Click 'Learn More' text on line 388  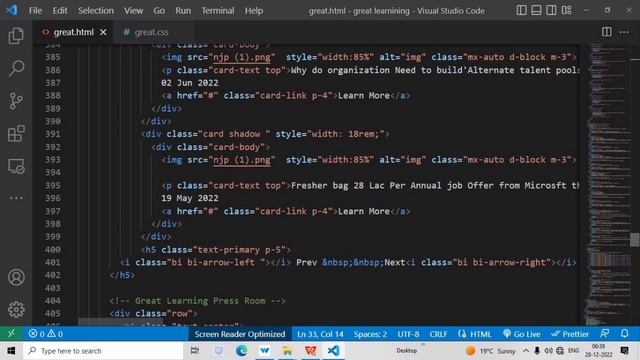(x=364, y=96)
